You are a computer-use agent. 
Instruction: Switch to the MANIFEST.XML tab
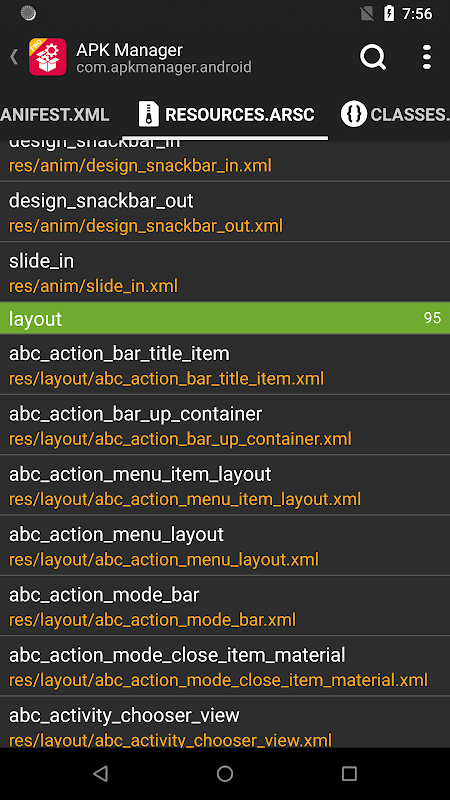coord(55,114)
